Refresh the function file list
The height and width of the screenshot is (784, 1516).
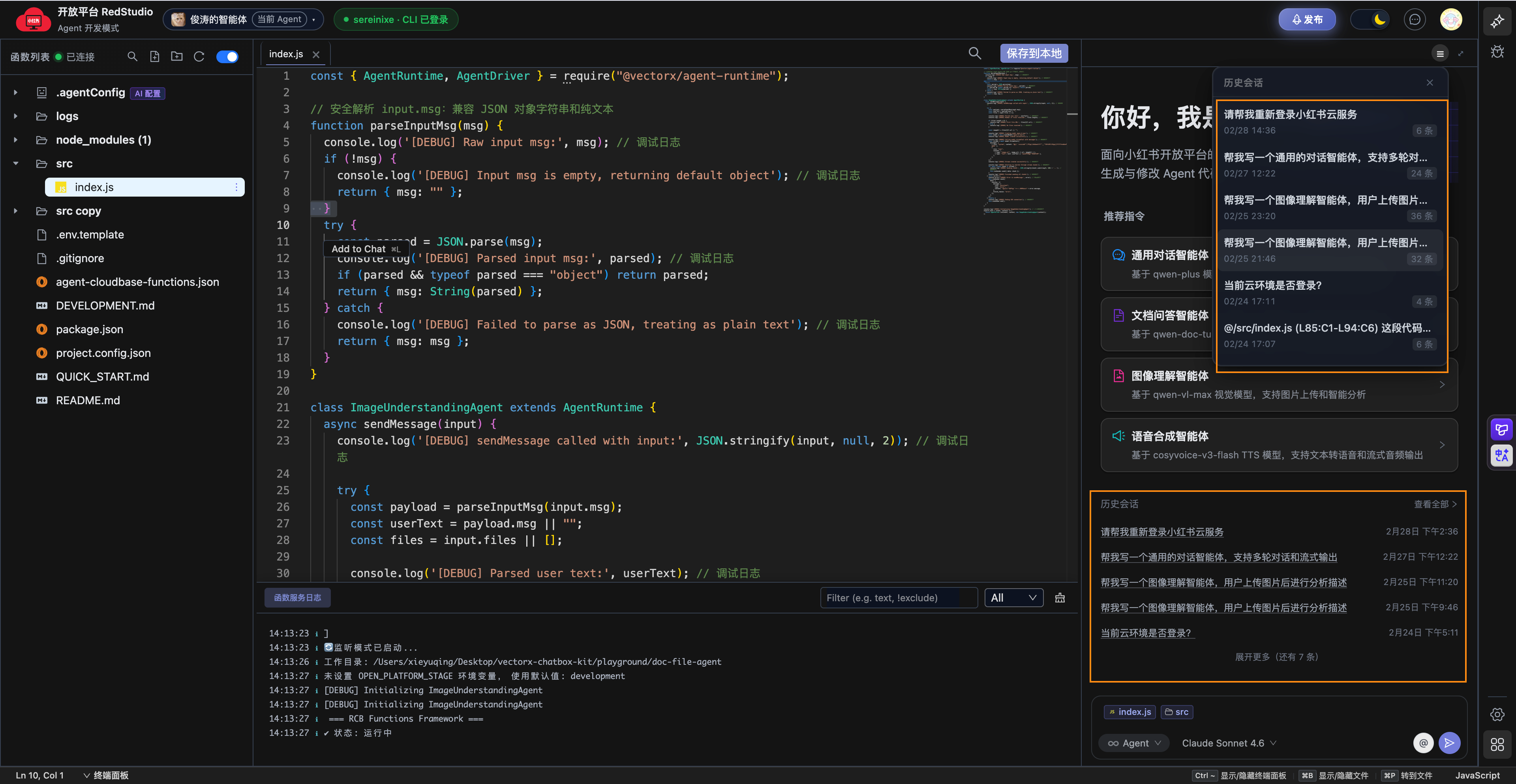click(x=199, y=56)
